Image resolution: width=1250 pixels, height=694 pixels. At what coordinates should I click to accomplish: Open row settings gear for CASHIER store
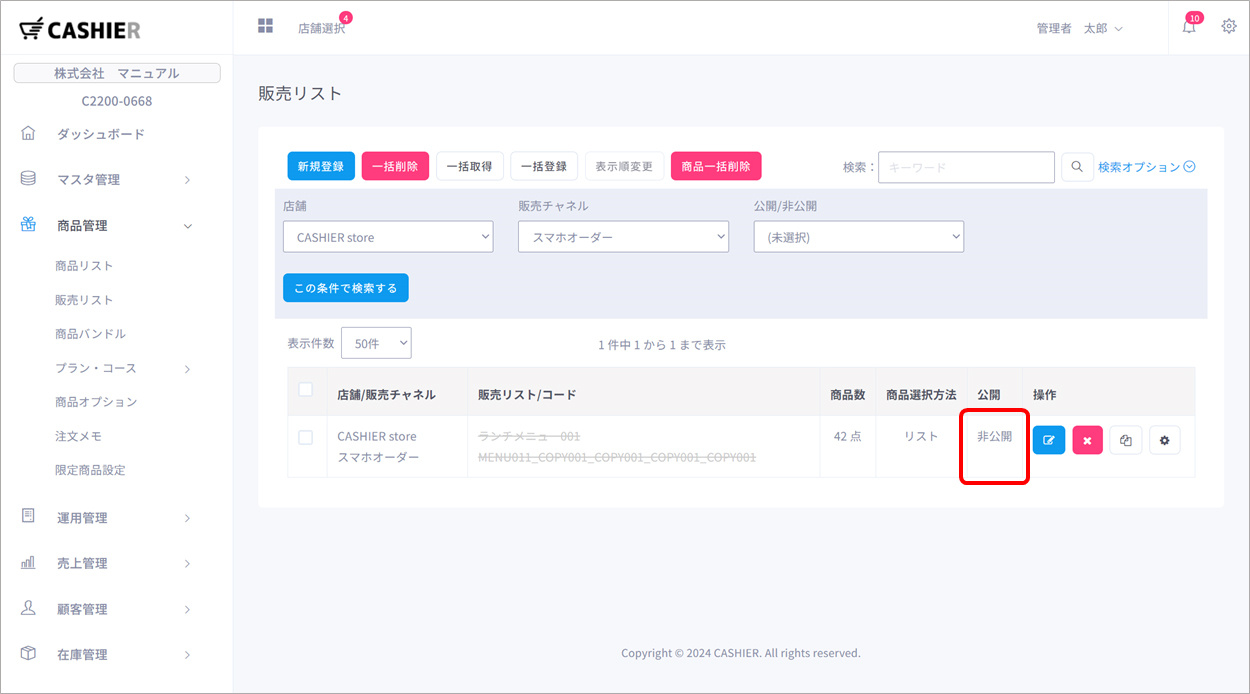(1164, 440)
